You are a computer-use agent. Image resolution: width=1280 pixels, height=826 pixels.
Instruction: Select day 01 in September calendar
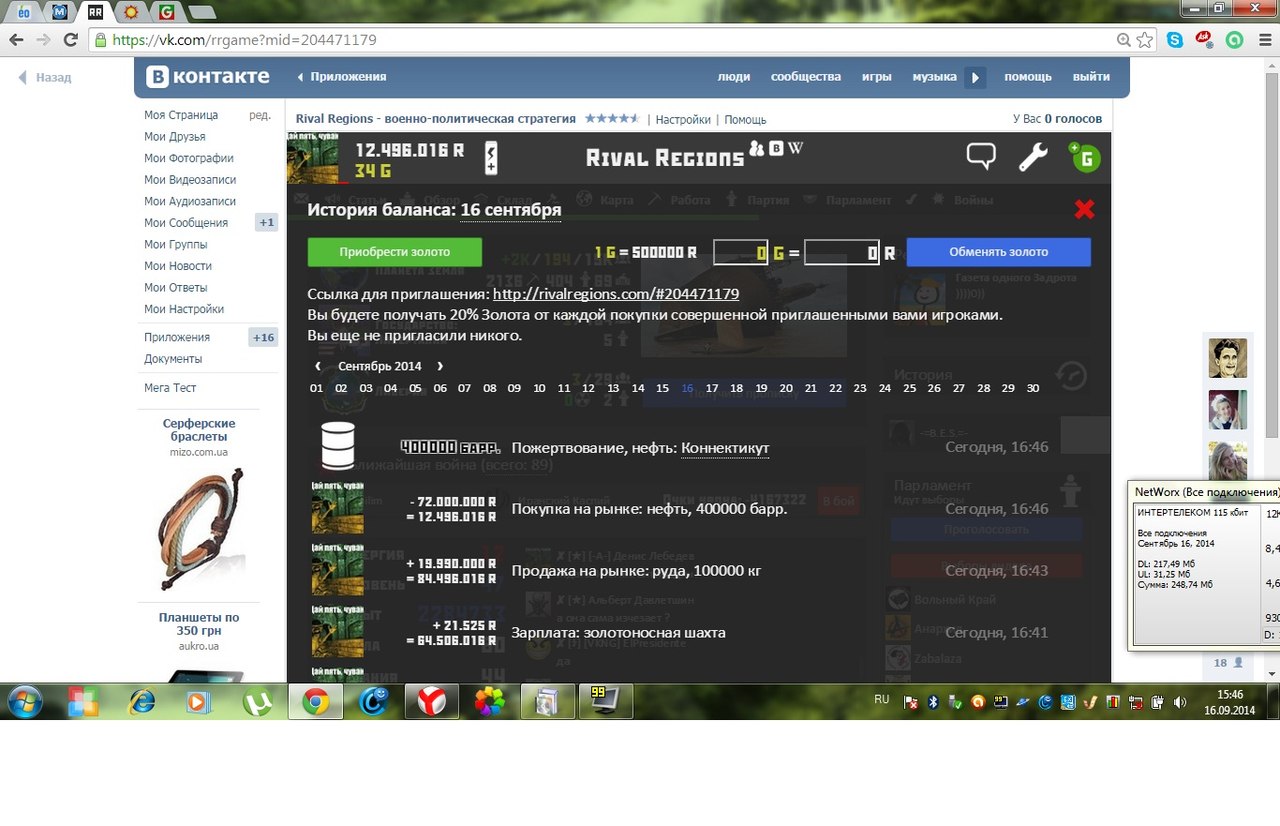316,388
